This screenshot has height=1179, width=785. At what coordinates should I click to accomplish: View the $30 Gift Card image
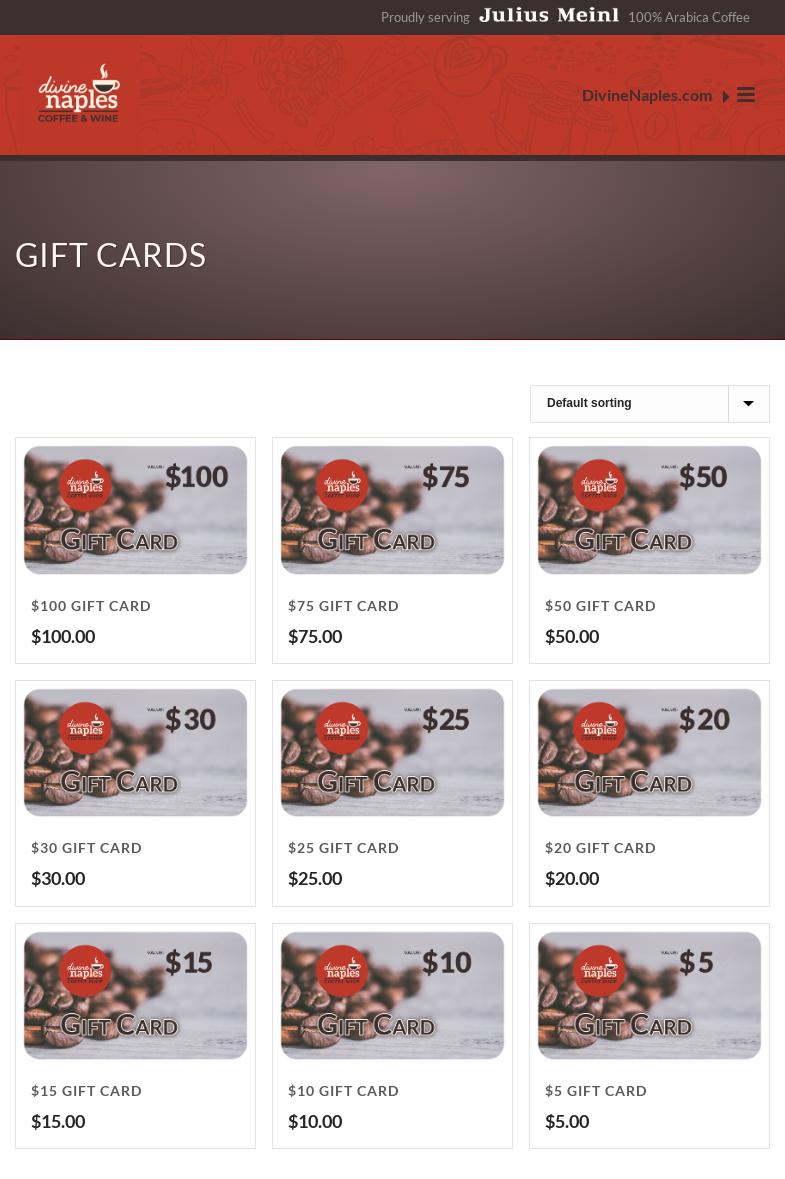tap(135, 753)
